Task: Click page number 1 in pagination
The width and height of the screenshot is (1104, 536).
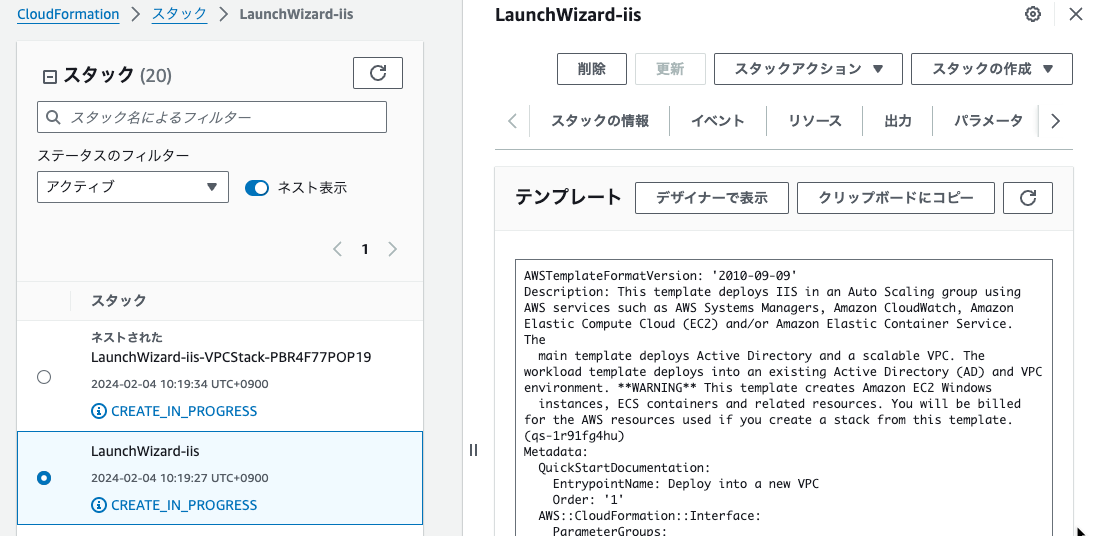Action: tap(365, 249)
